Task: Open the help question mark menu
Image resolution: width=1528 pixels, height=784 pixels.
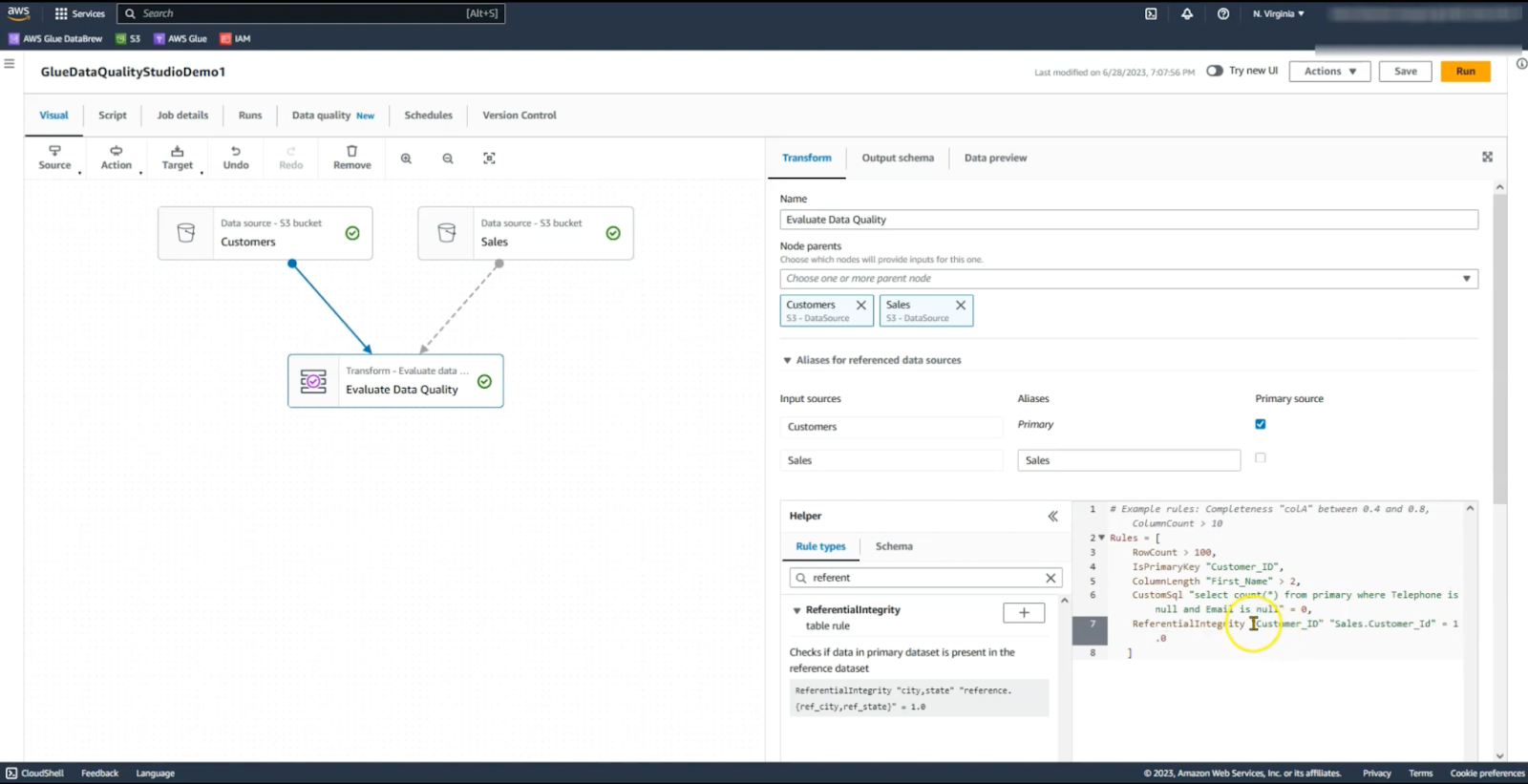Action: click(1223, 13)
